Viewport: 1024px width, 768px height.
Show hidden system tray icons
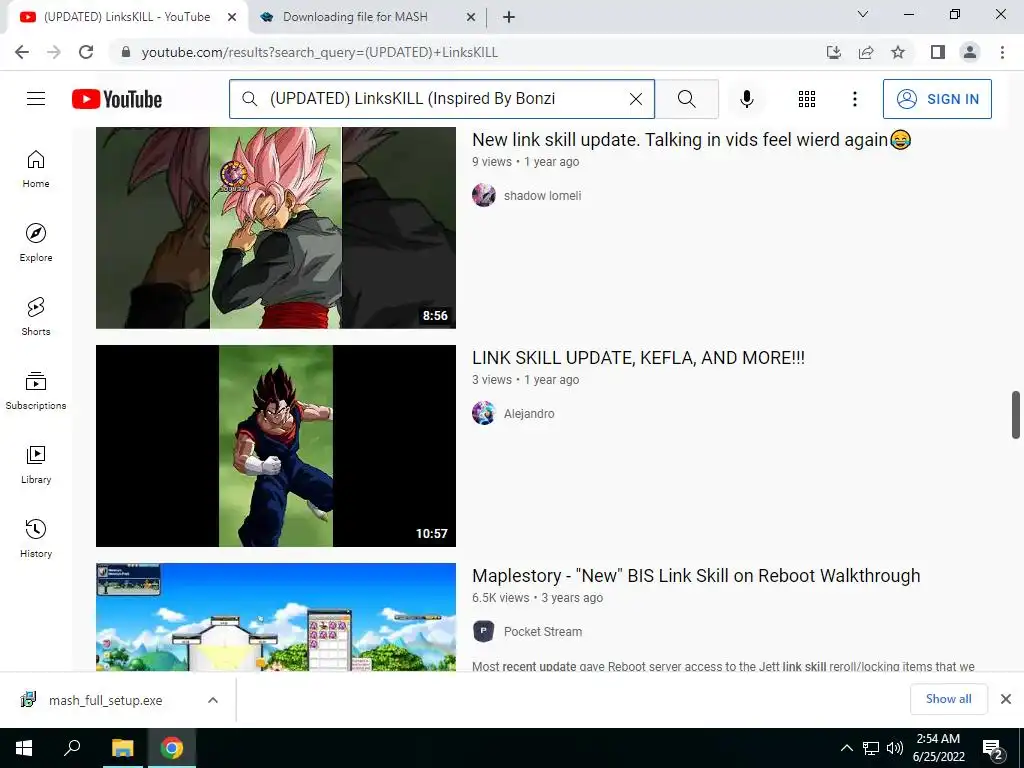pos(846,748)
